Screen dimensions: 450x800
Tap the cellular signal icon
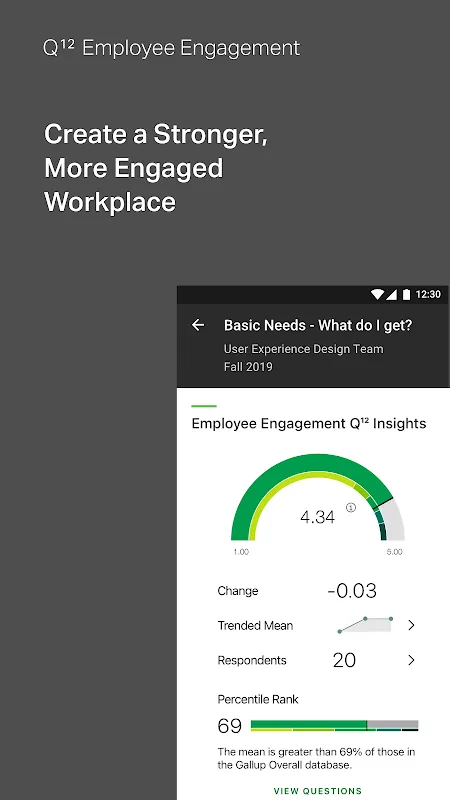tap(391, 294)
